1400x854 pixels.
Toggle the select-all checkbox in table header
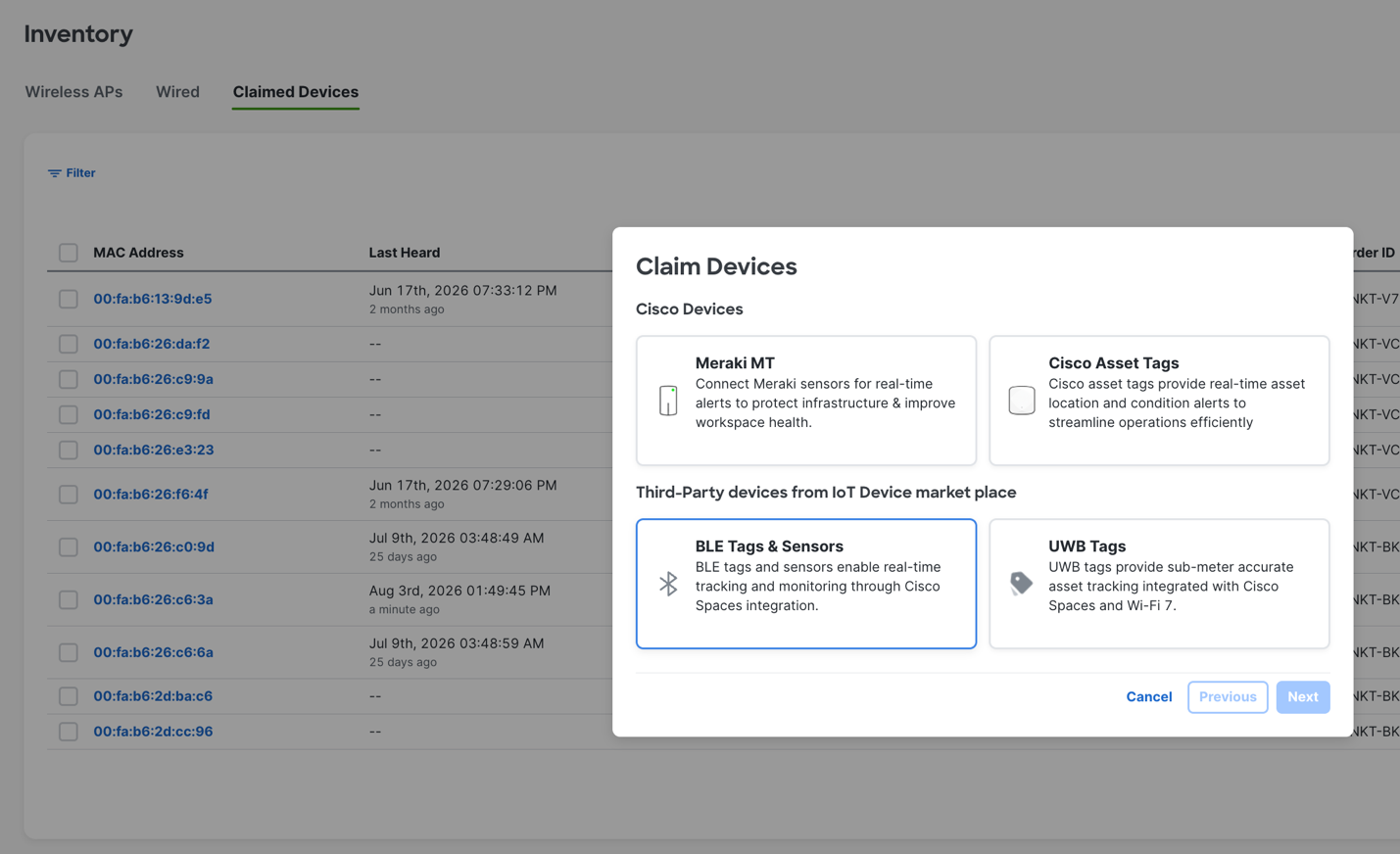pos(69,253)
